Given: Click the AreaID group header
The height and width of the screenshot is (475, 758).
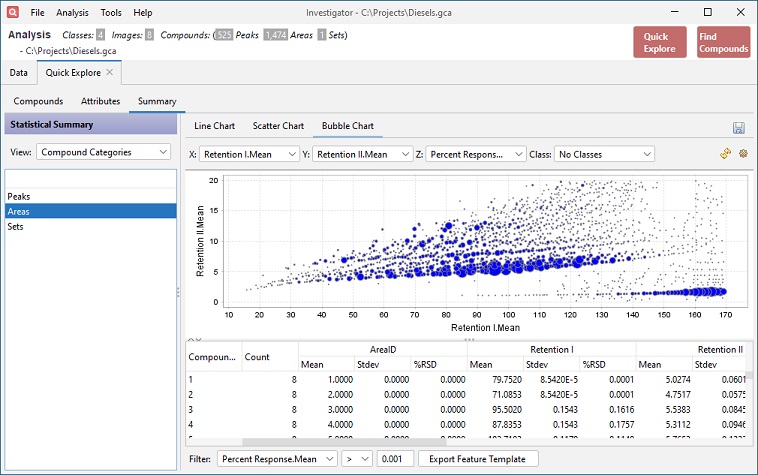Looking at the screenshot, I should coord(383,349).
